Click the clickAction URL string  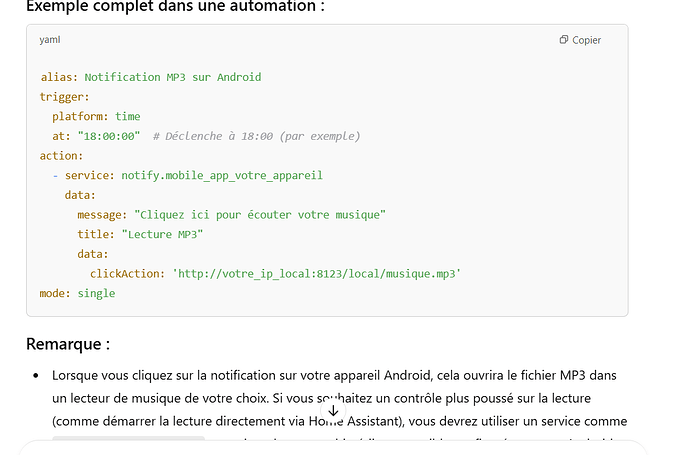click(316, 274)
